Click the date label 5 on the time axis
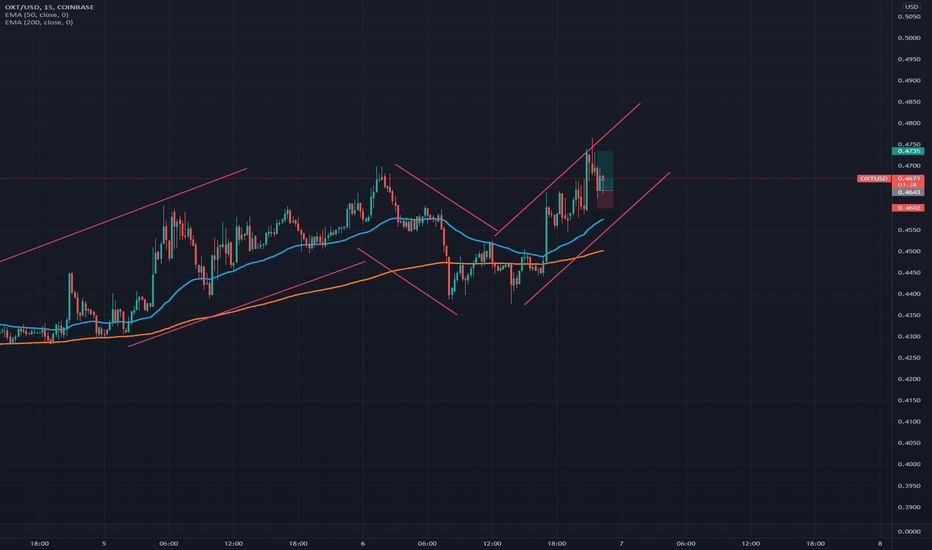 tap(104, 543)
